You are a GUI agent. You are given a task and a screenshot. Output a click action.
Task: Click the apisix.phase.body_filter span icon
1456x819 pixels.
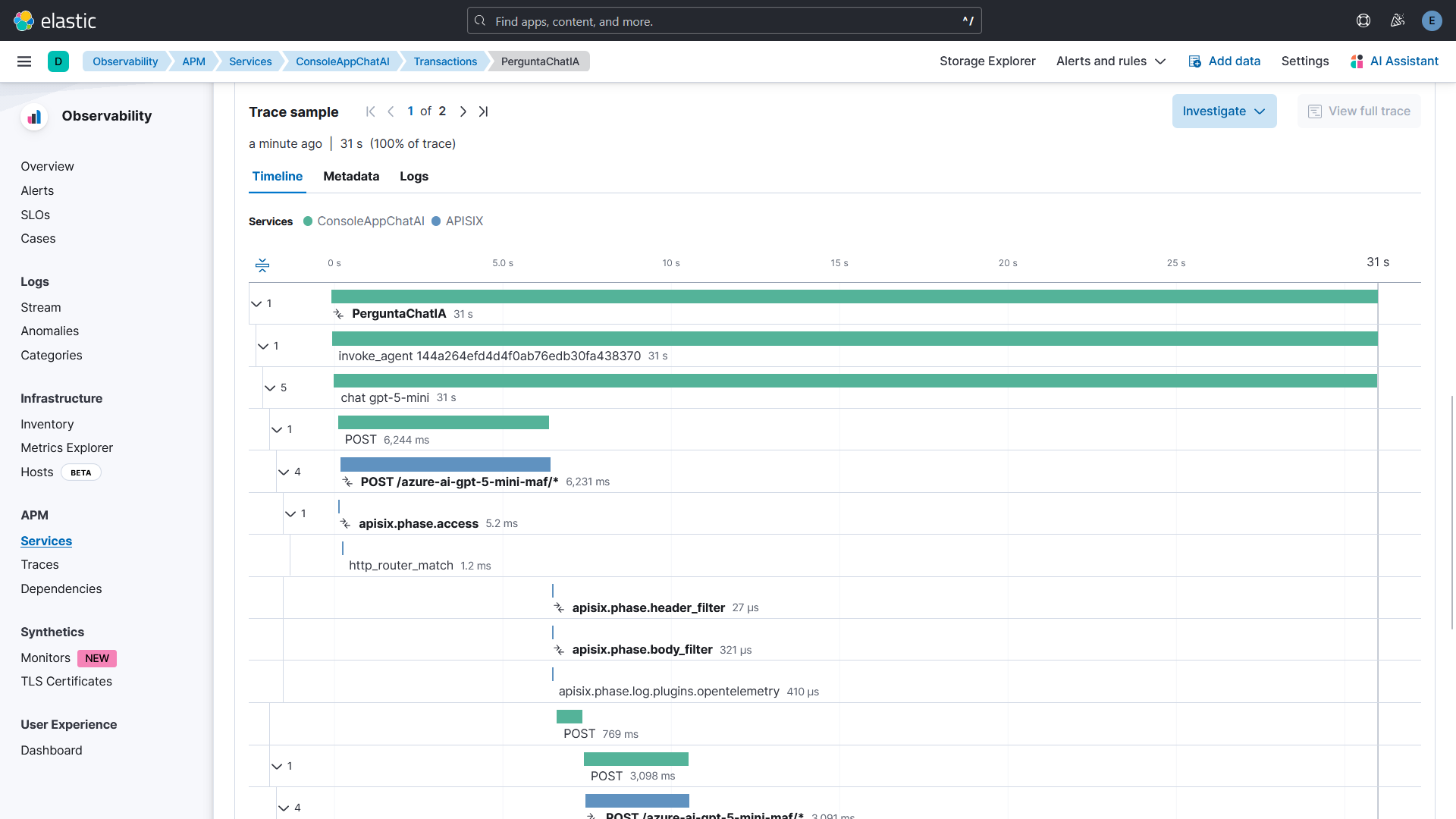coord(560,650)
